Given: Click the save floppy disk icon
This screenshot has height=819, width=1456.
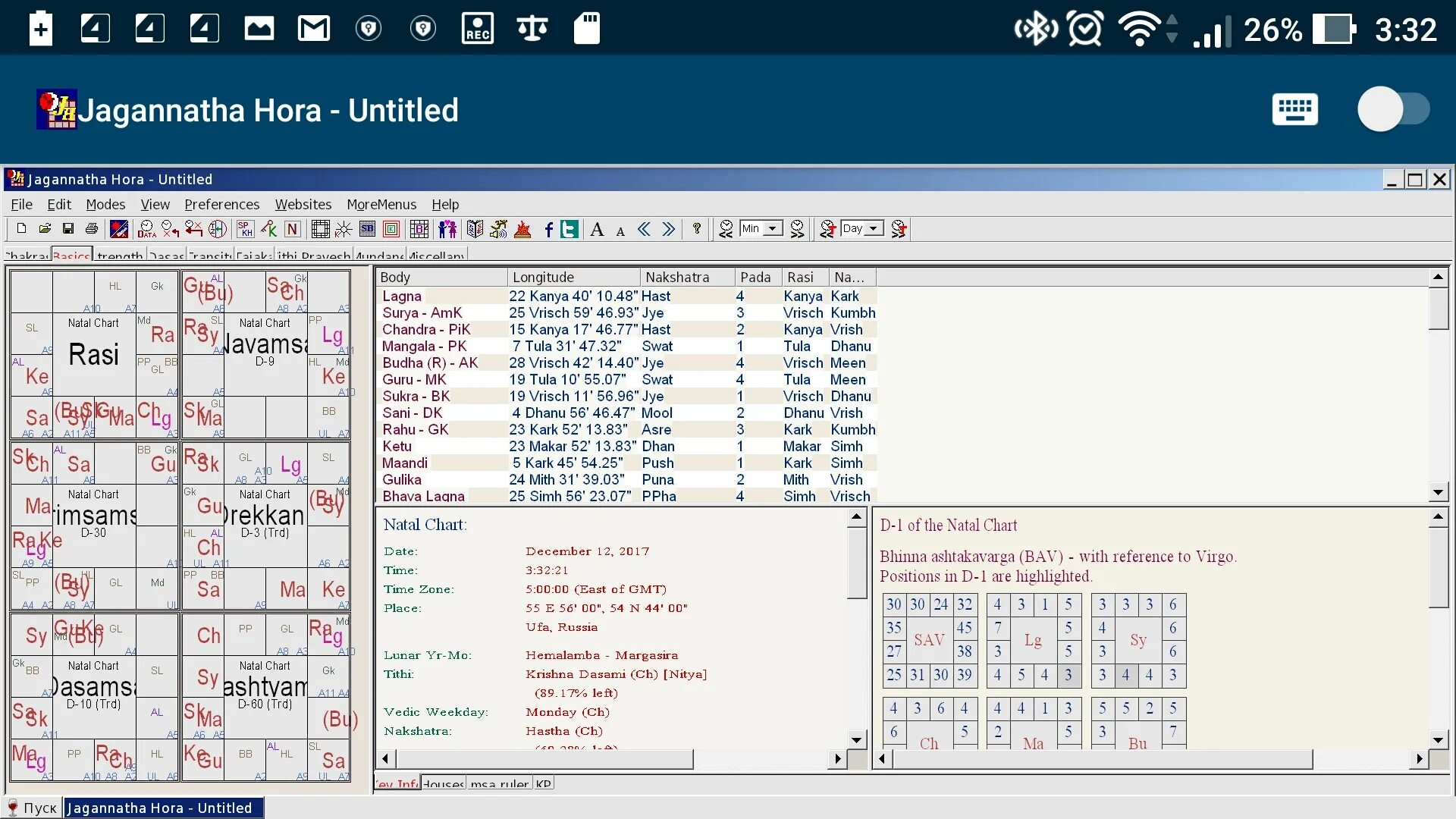Looking at the screenshot, I should [68, 229].
